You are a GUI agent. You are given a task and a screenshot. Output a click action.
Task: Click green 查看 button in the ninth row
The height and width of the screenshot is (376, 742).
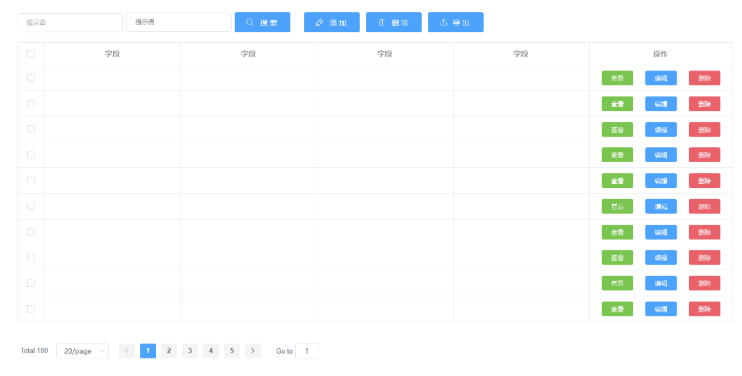(617, 283)
